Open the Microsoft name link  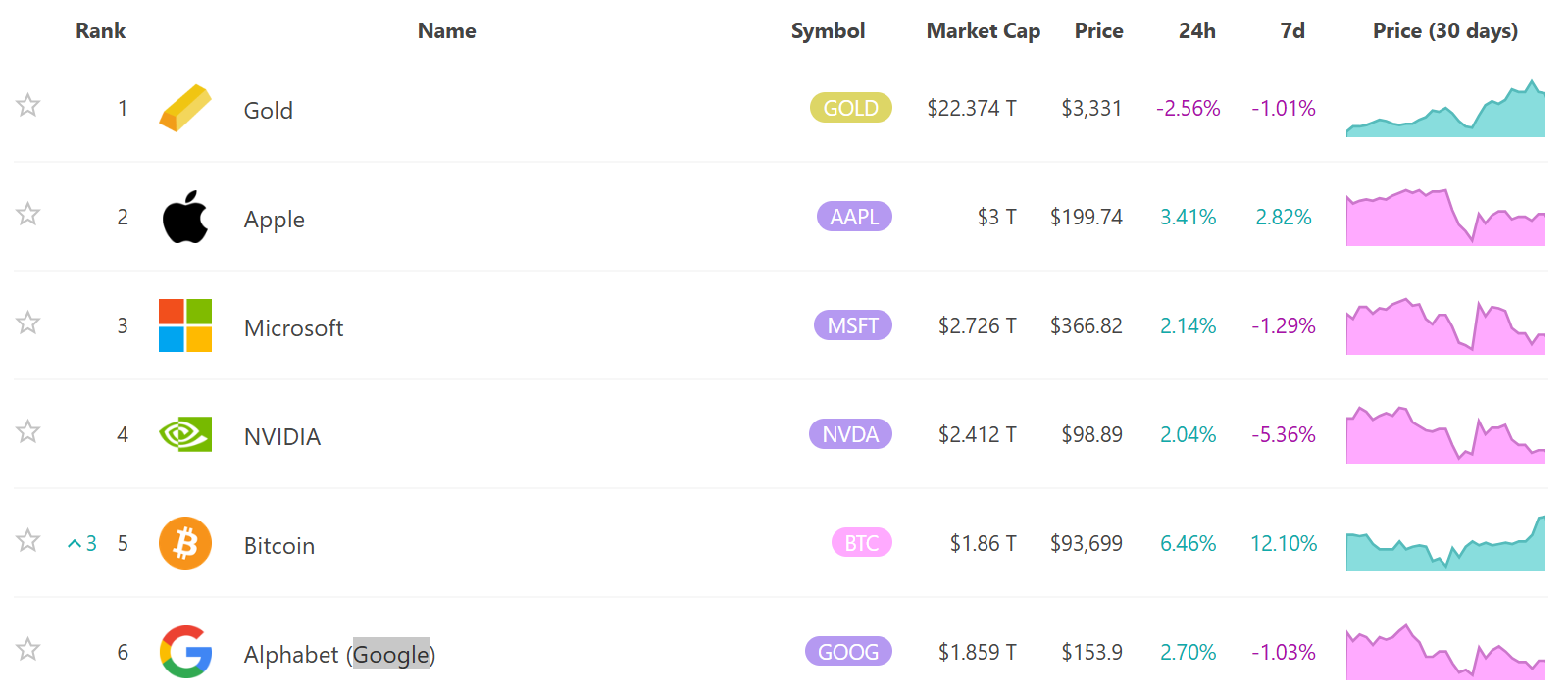293,328
